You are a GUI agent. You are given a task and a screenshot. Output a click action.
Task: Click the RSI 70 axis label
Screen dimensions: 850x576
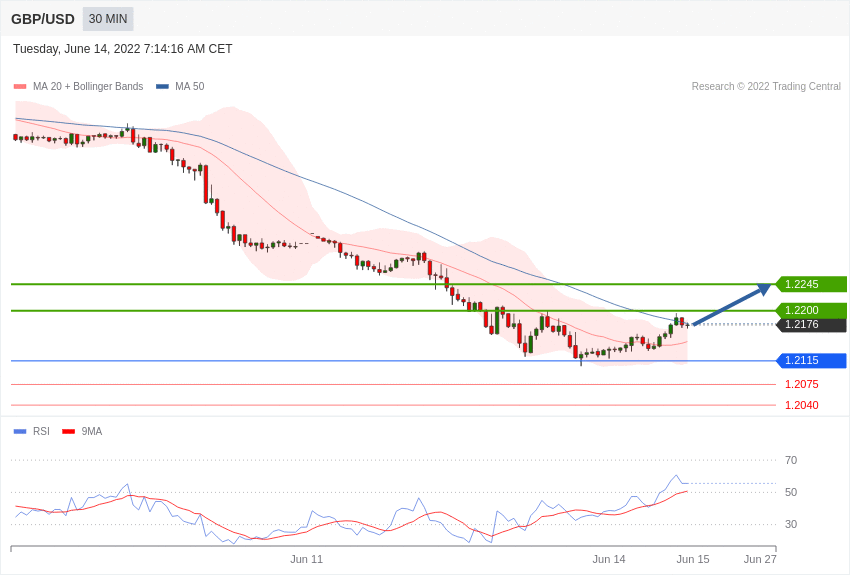tap(791, 460)
